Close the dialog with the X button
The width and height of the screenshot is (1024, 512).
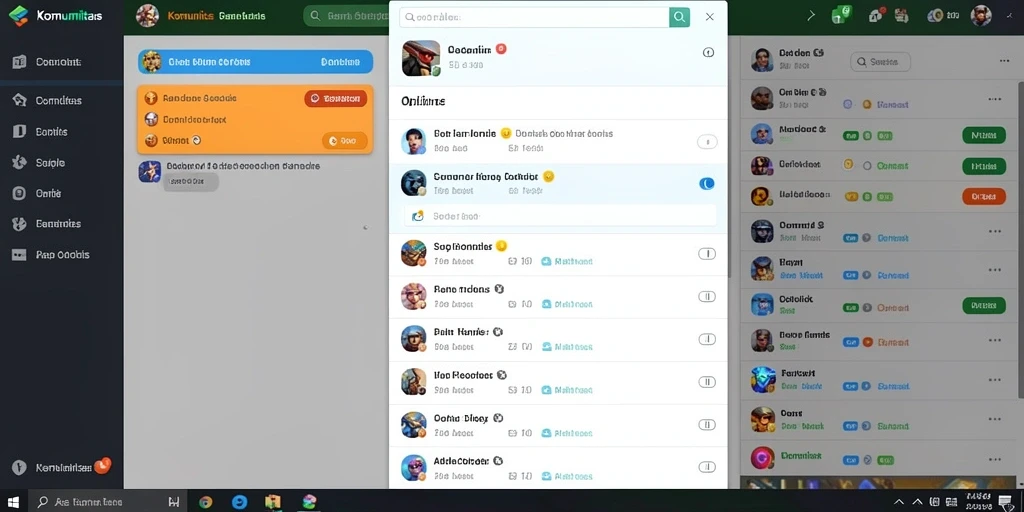[710, 17]
